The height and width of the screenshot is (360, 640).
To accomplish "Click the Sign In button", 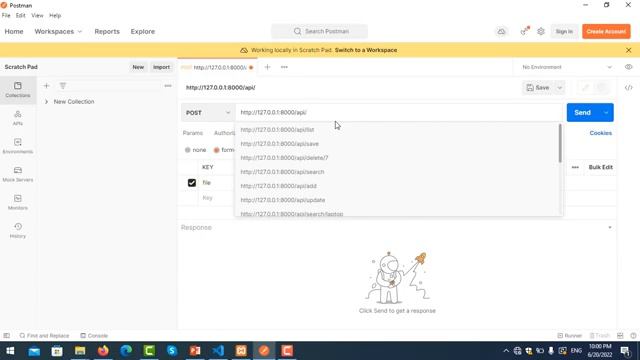I will pos(564,31).
